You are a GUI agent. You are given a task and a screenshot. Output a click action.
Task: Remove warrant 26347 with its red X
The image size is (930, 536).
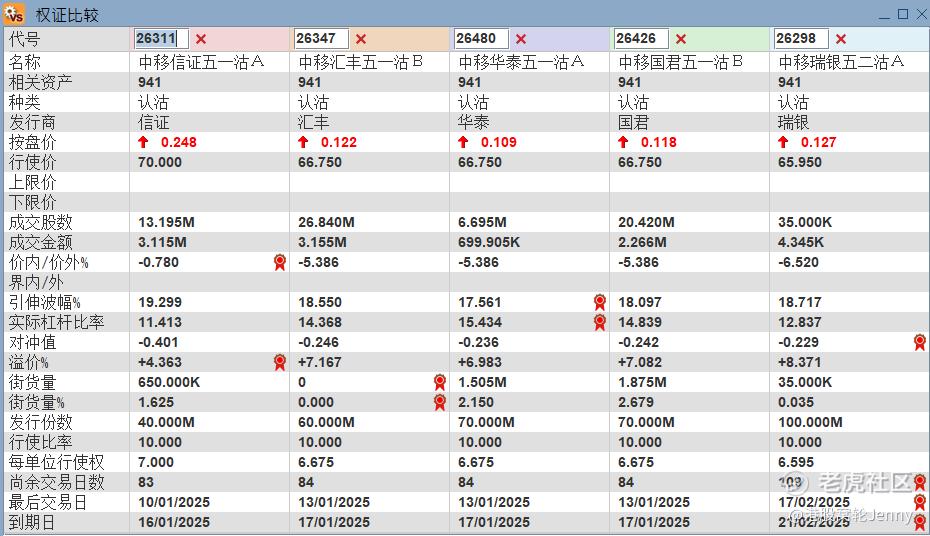click(x=361, y=39)
